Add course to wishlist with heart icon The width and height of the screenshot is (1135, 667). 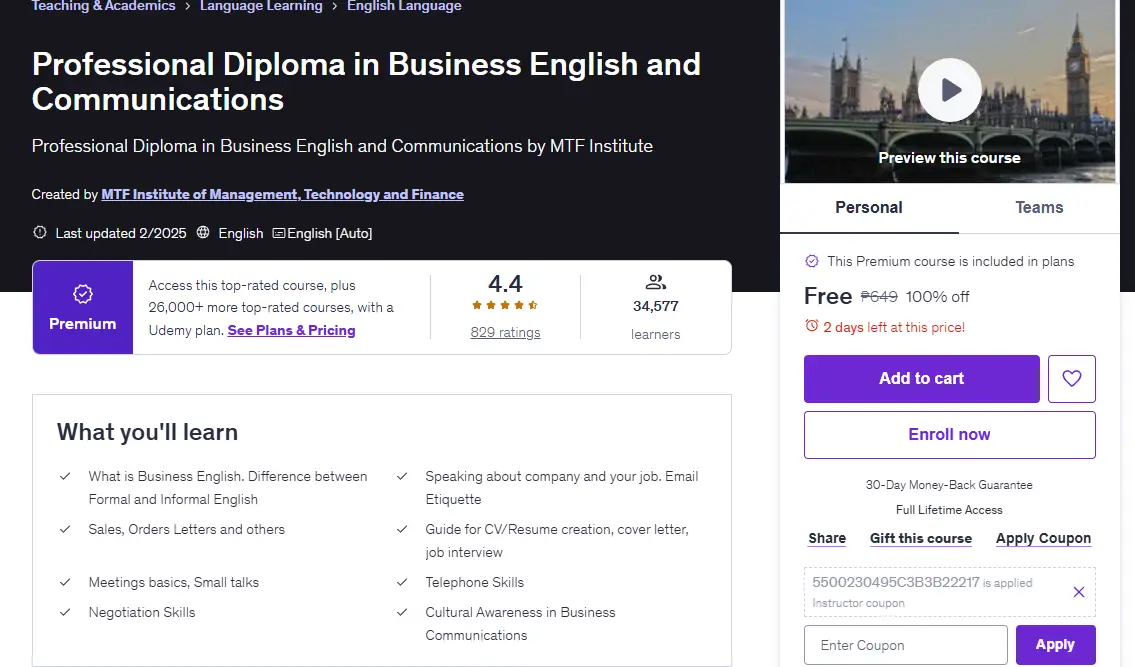pyautogui.click(x=1071, y=379)
